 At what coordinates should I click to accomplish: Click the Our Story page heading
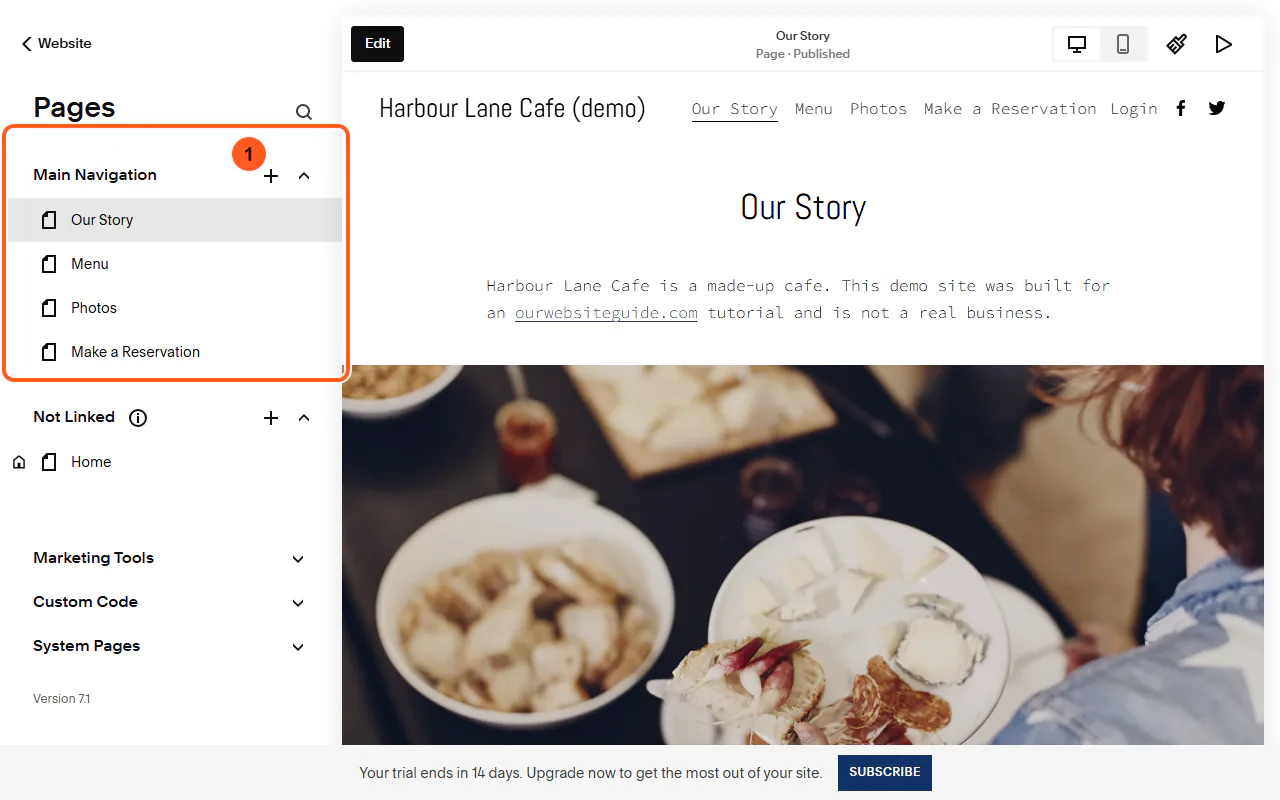803,207
